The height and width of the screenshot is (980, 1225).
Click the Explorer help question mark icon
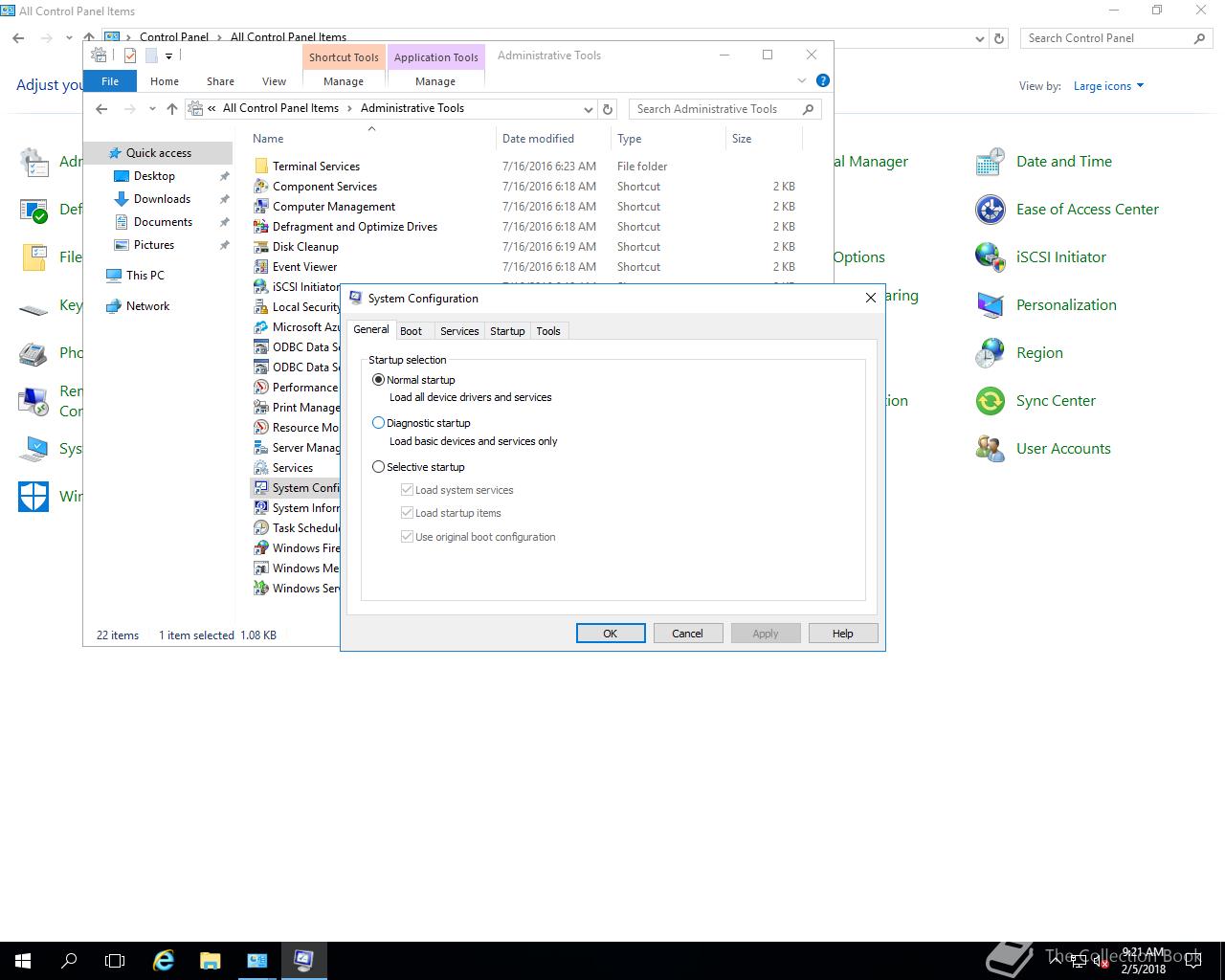tap(822, 80)
